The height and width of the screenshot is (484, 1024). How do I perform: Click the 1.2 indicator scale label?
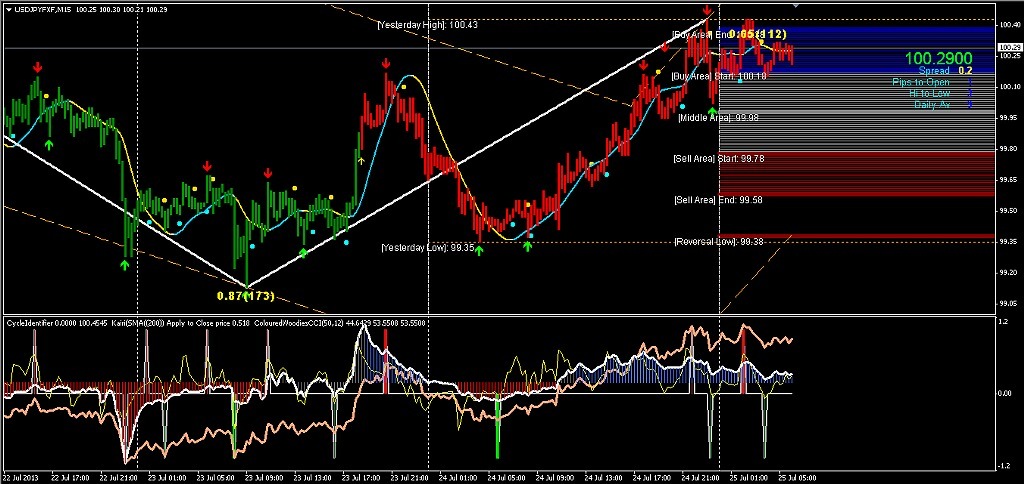click(x=1002, y=322)
